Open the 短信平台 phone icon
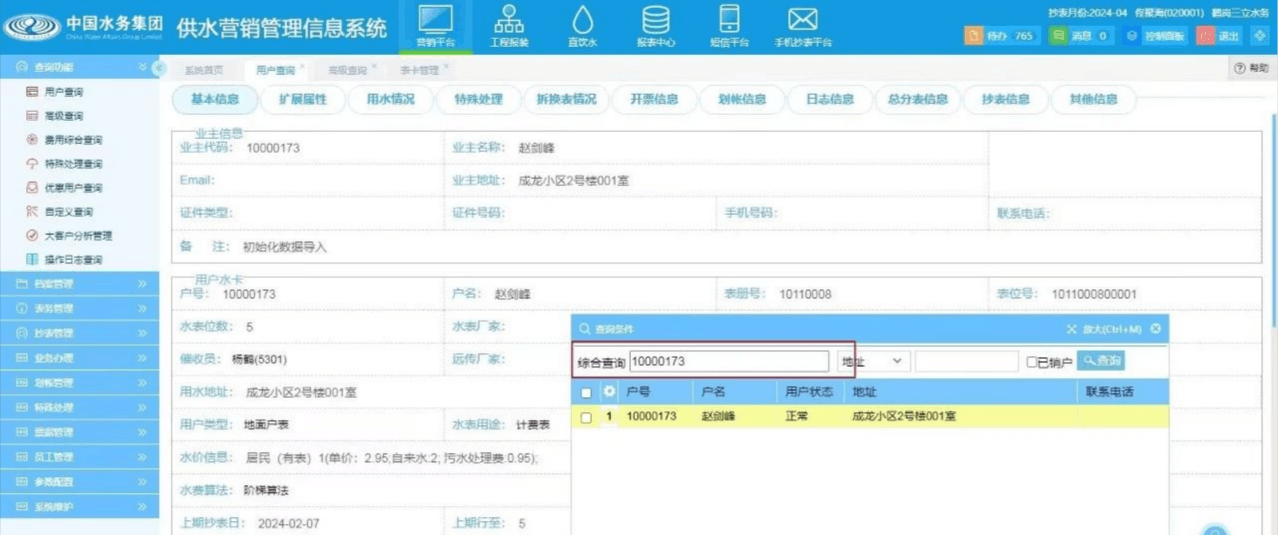The image size is (1278, 535). click(729, 25)
